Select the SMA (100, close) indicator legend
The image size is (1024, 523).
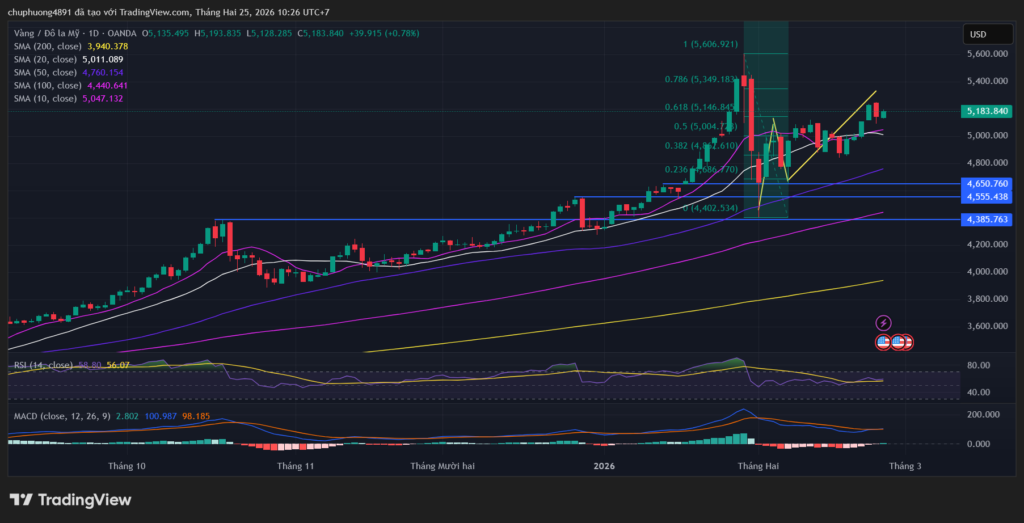pos(49,85)
